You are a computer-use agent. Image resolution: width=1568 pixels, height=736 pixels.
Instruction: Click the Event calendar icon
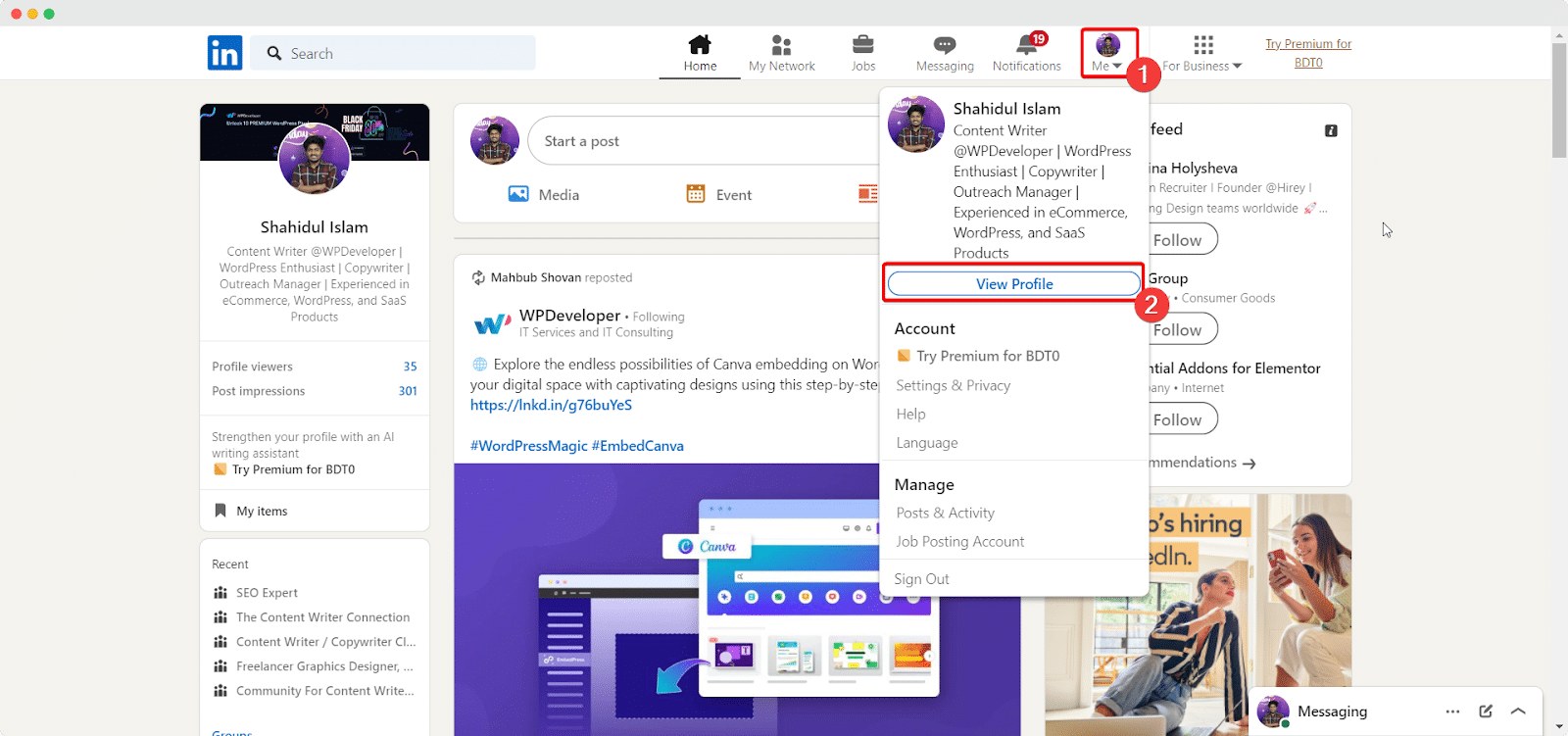pos(696,194)
